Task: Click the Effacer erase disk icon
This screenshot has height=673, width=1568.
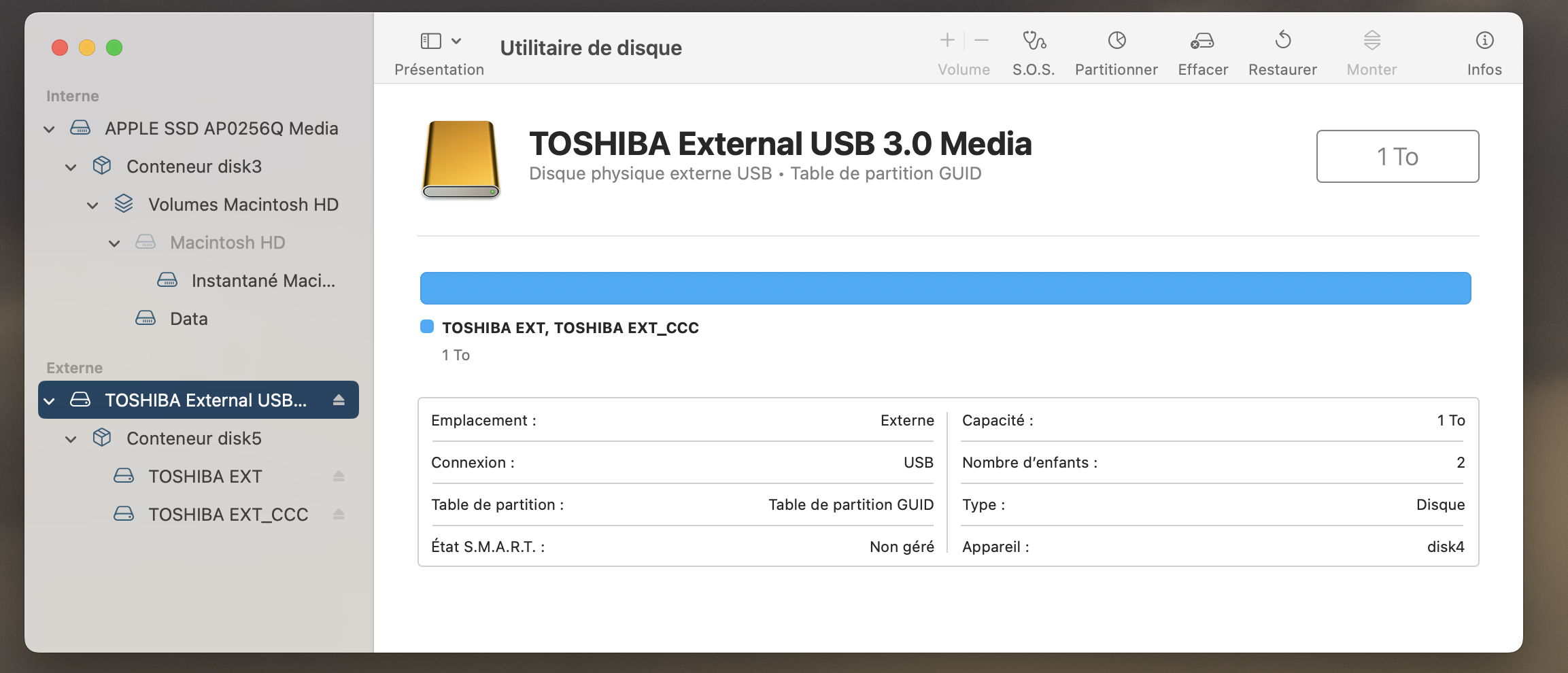Action: (1202, 41)
